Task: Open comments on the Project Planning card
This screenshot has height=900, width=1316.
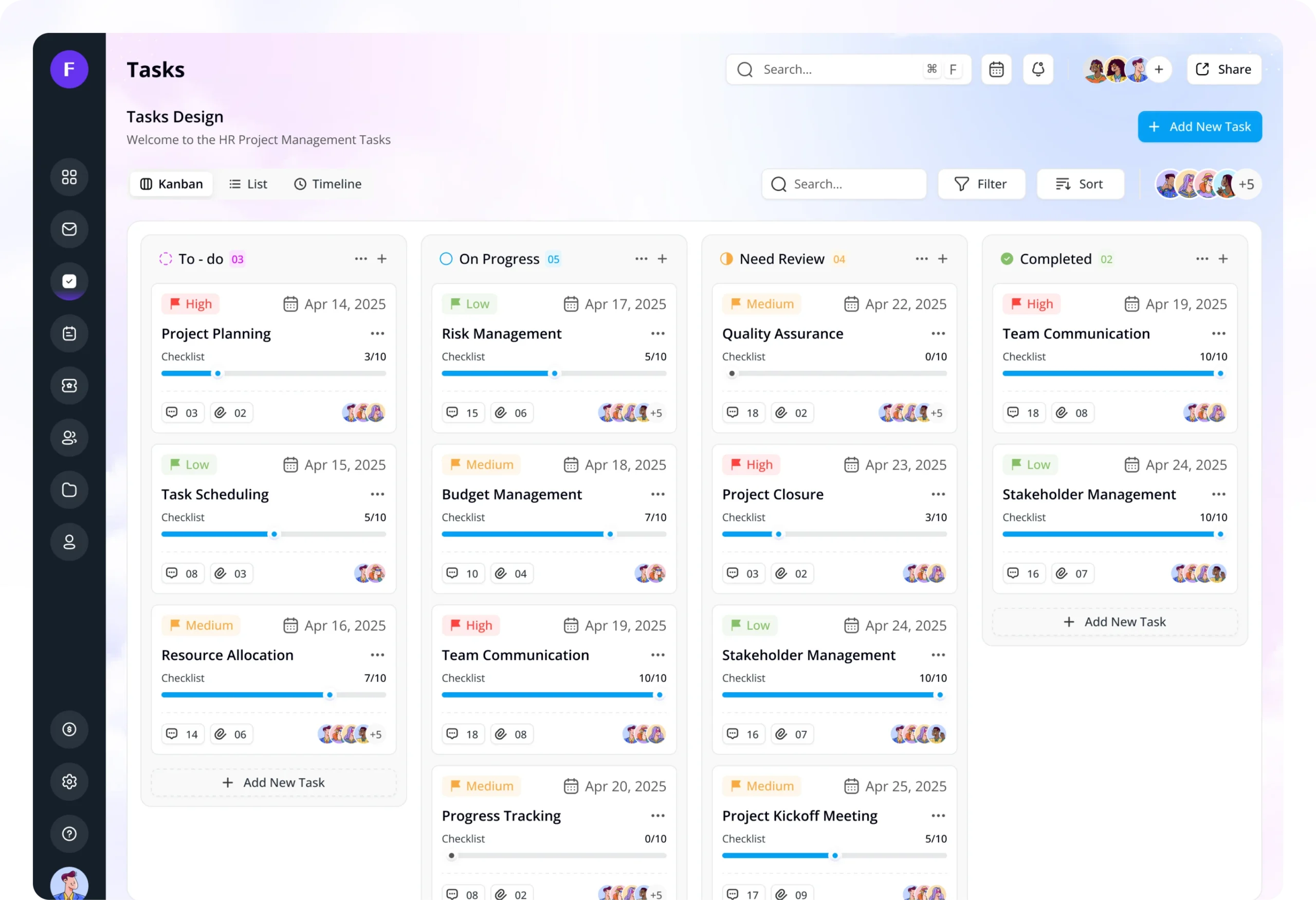Action: [x=182, y=413]
